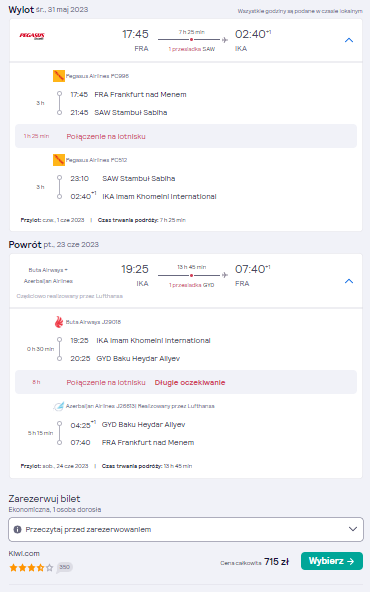The image size is (370, 592).
Task: Click the Kiwi.com provider name
Action: pyautogui.click(x=24, y=553)
